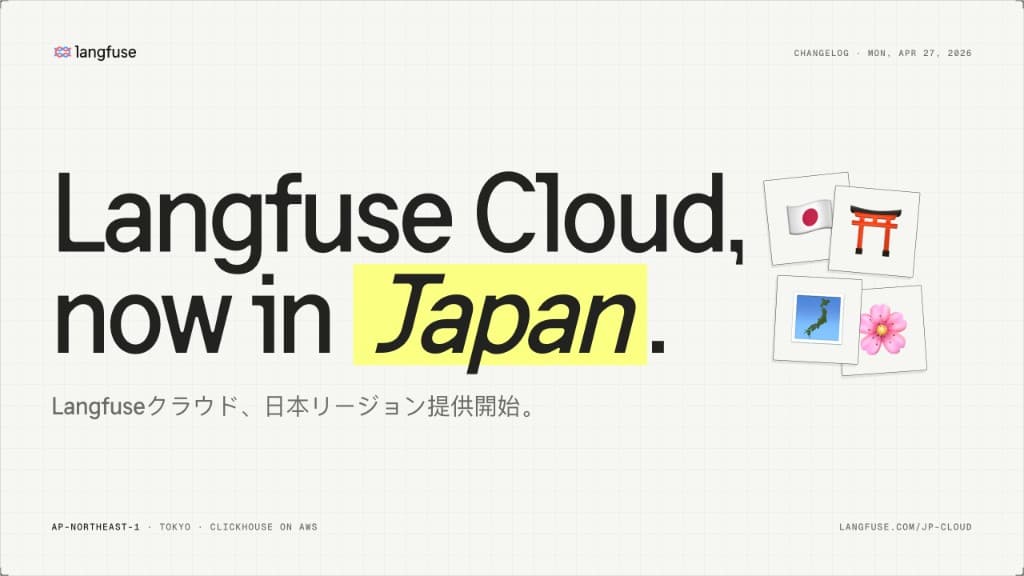Open LANGFUSE.COM/JP-CLOUD link
This screenshot has height=576, width=1024.
(908, 525)
